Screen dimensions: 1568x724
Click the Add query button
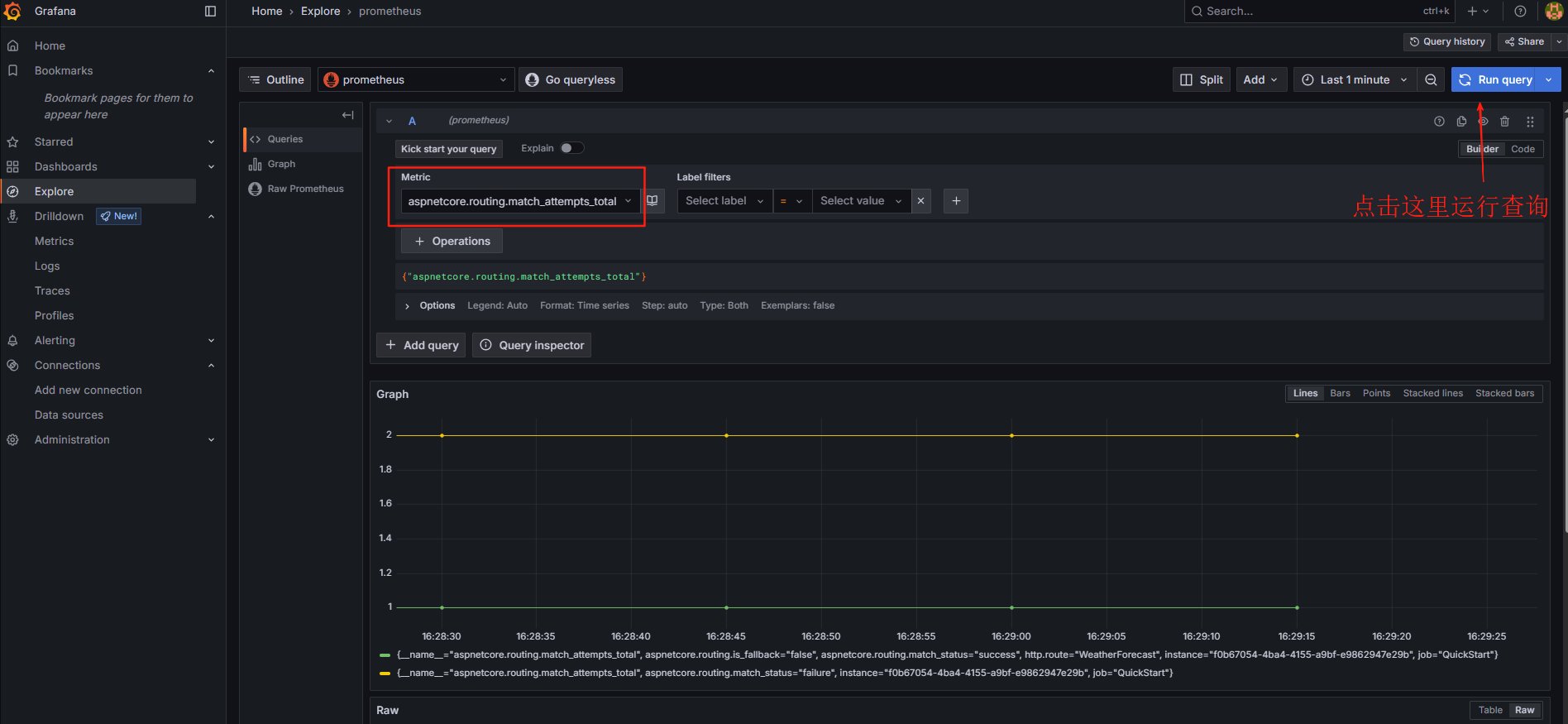pyautogui.click(x=421, y=345)
